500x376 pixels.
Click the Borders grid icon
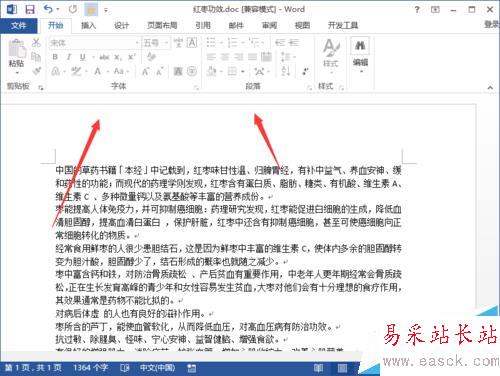(232, 71)
